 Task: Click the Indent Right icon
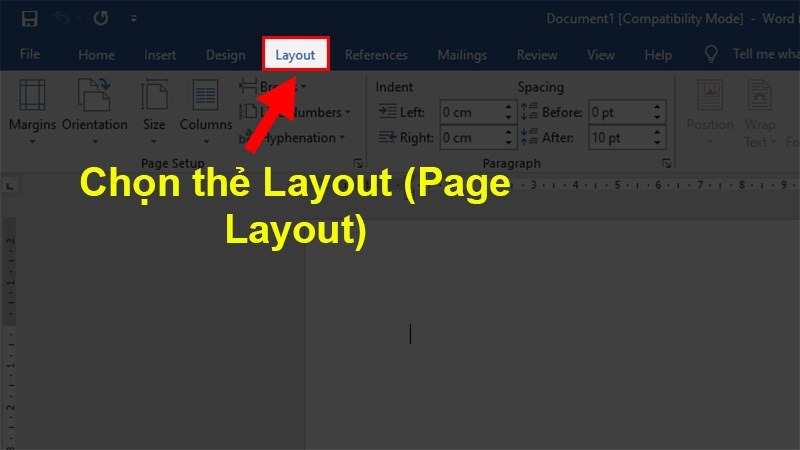pyautogui.click(x=387, y=137)
